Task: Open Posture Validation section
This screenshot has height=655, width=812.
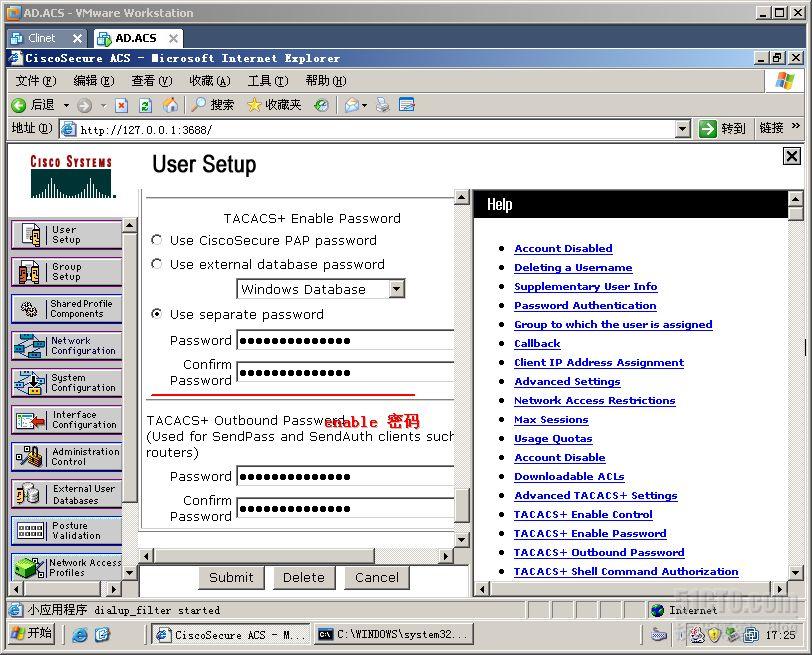Action: tap(66, 531)
